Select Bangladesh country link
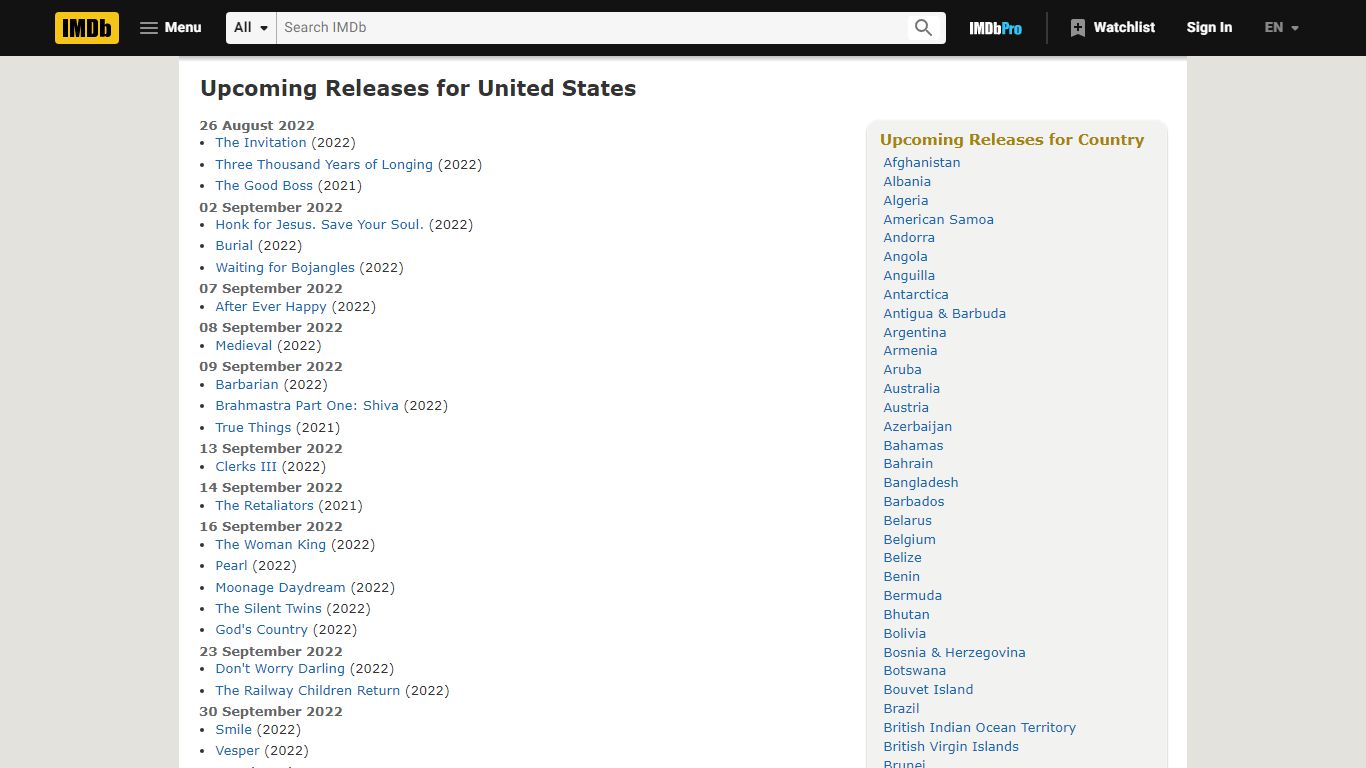This screenshot has width=1366, height=768. pos(920,483)
